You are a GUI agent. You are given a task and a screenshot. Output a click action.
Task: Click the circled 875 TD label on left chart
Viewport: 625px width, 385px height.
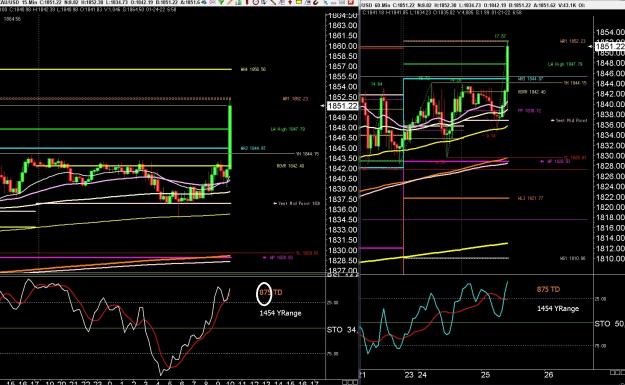click(270, 292)
